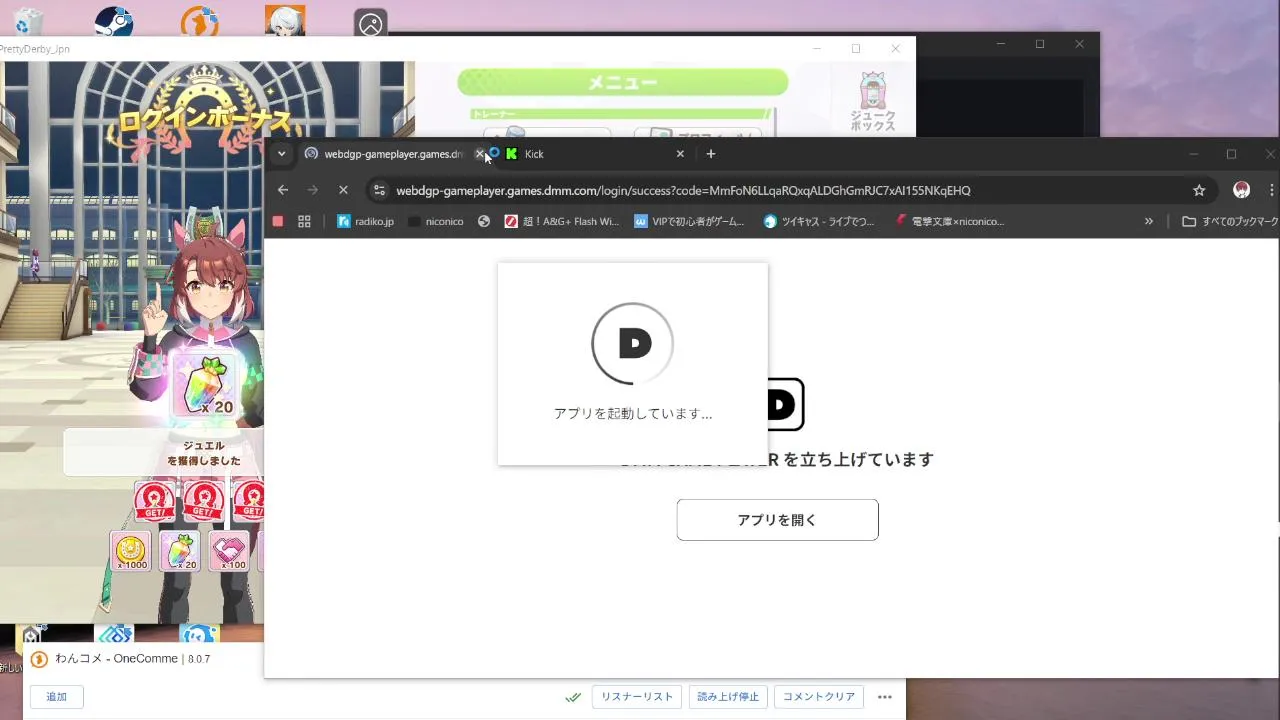The height and width of the screenshot is (720, 1280).
Task: Click the ジュエルを獲得しました message
Action: click(204, 453)
